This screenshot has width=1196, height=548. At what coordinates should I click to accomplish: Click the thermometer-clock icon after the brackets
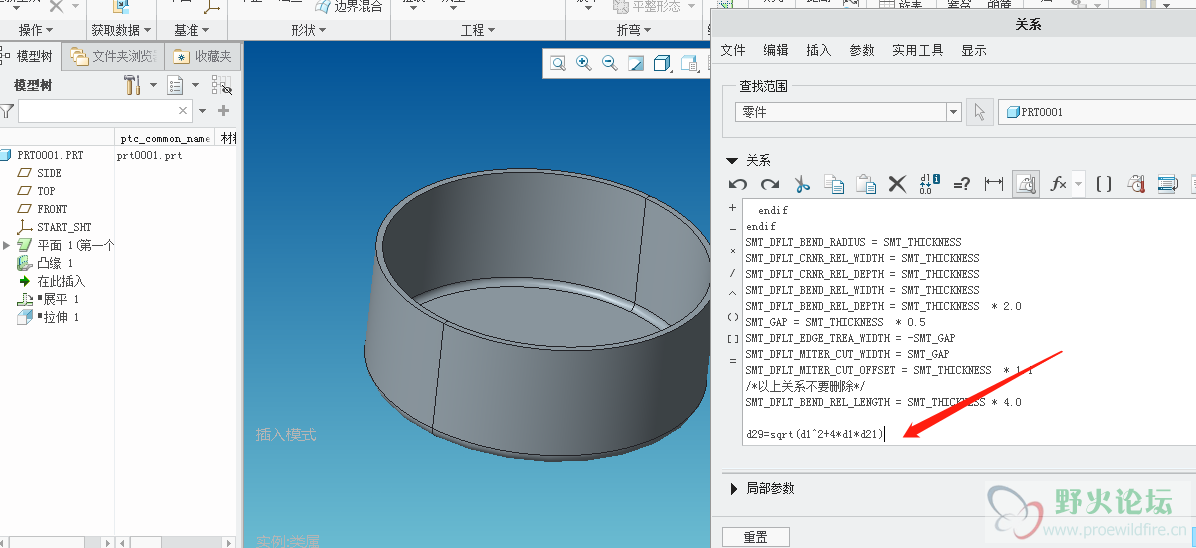[1137, 184]
